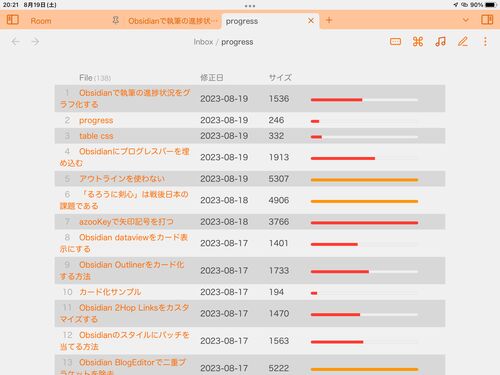Image resolution: width=500 pixels, height=375 pixels.
Task: Click progress in the breadcrumb path
Action: click(x=237, y=42)
